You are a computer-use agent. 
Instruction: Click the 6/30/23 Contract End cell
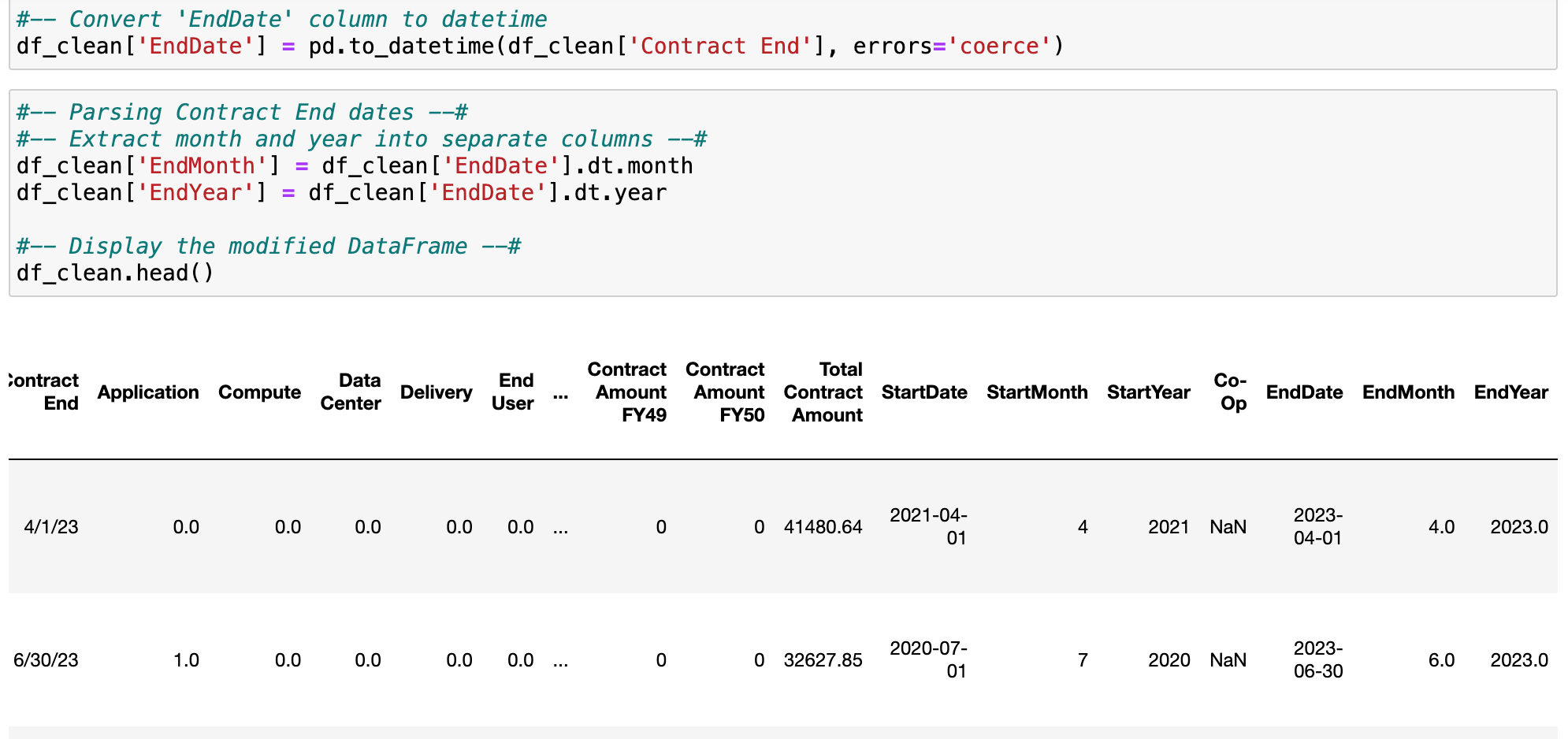[46, 660]
